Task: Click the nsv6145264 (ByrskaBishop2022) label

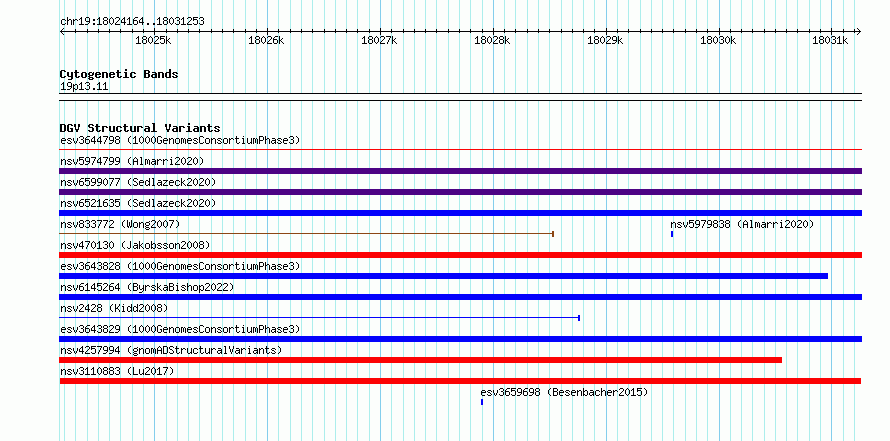Action: [147, 287]
